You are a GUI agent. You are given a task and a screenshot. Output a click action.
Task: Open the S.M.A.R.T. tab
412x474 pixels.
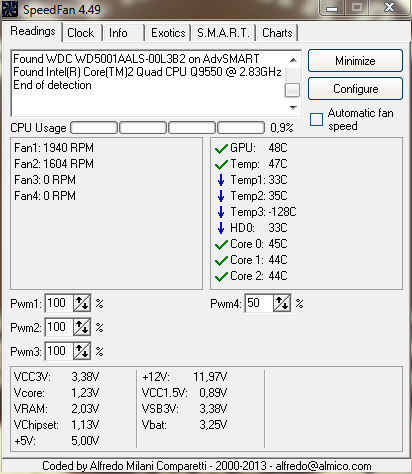click(x=223, y=33)
